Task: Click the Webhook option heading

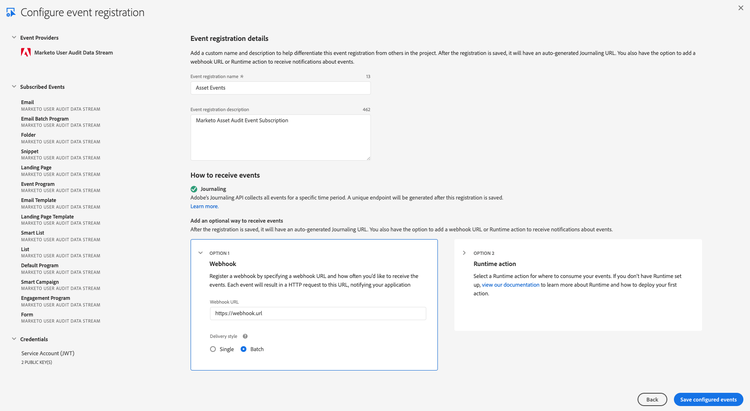Action: 223,264
